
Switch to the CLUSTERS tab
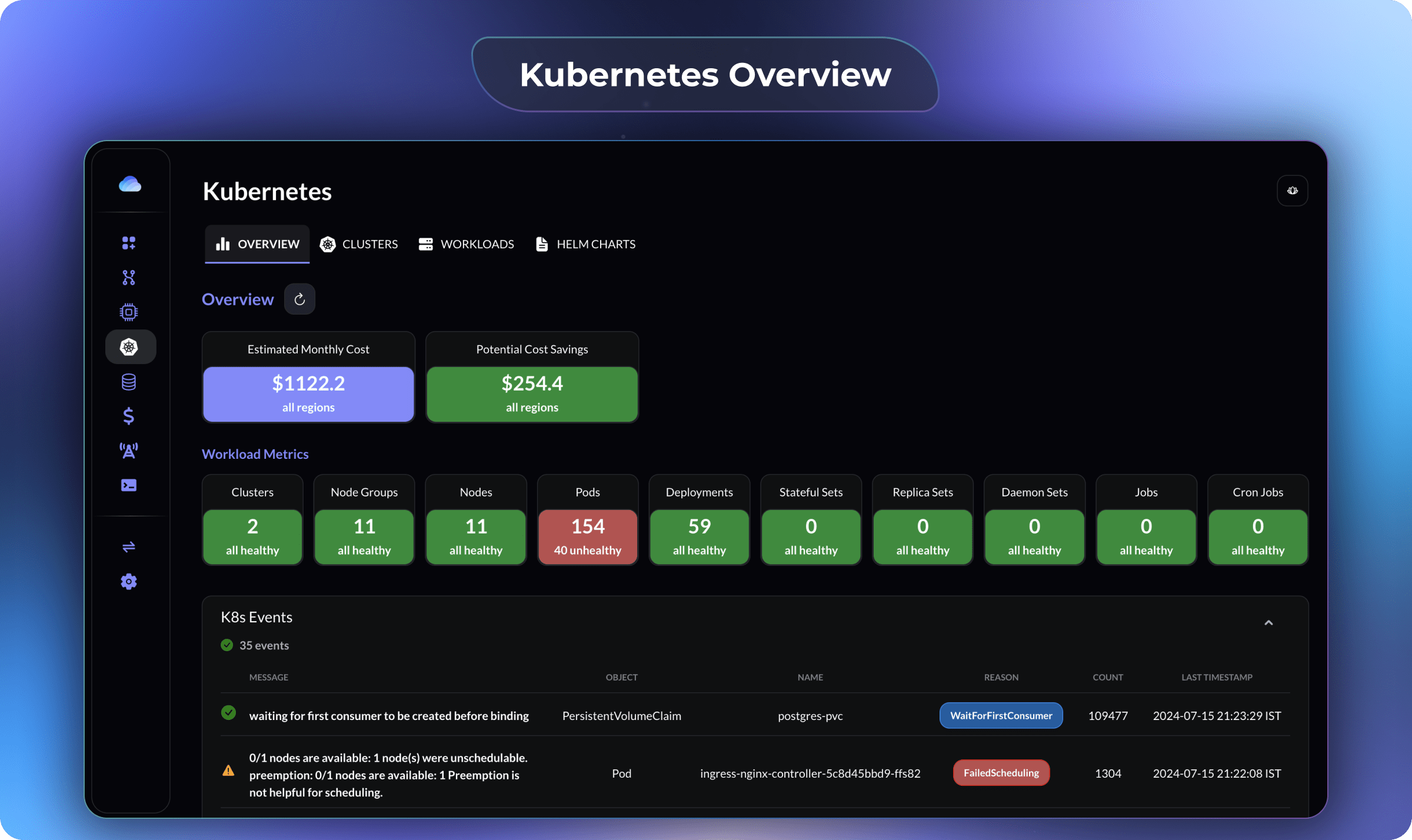coord(359,244)
